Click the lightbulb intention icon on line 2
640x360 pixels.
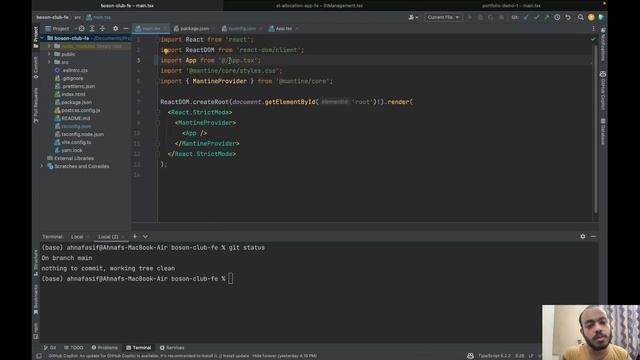(x=166, y=51)
